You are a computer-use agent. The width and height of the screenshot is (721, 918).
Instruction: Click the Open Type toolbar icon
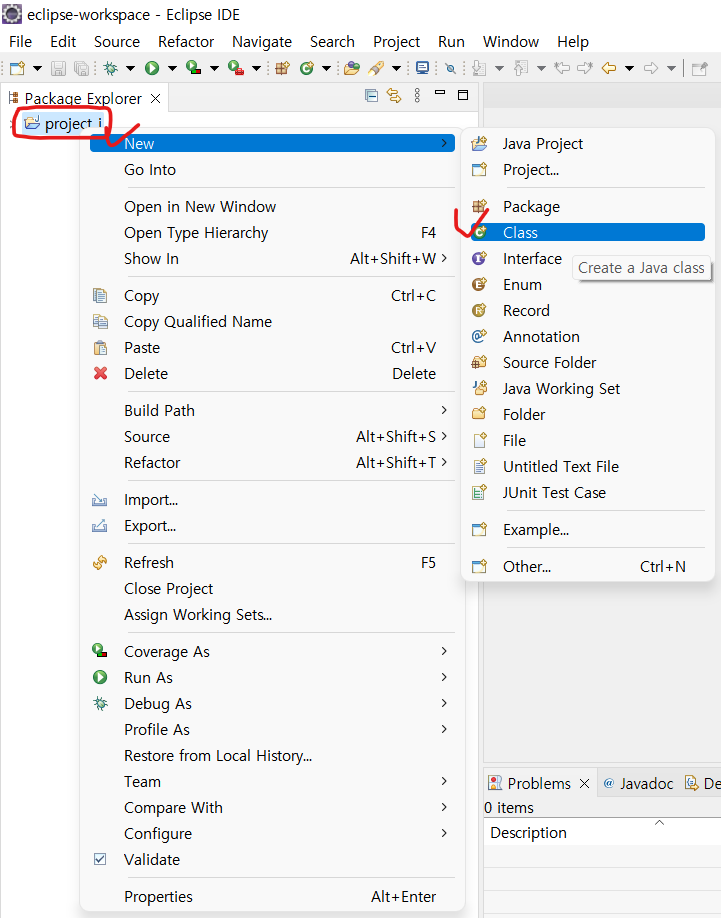click(352, 68)
